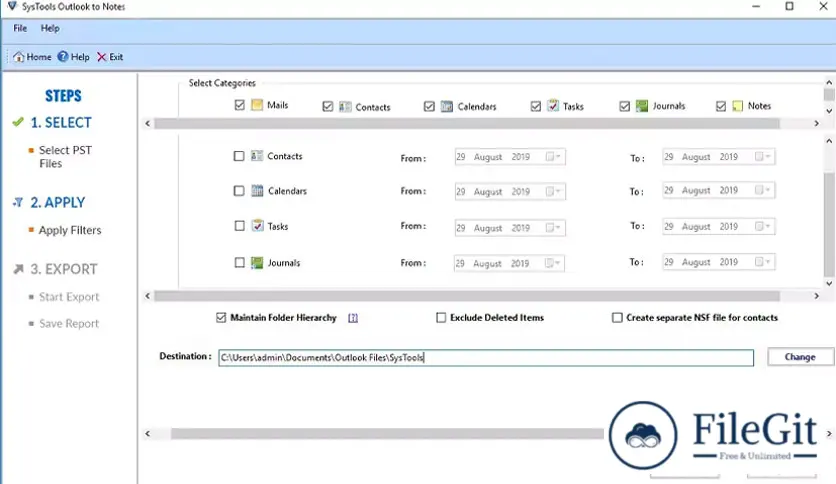Click the Calendars icon in Select Categories

447,106
